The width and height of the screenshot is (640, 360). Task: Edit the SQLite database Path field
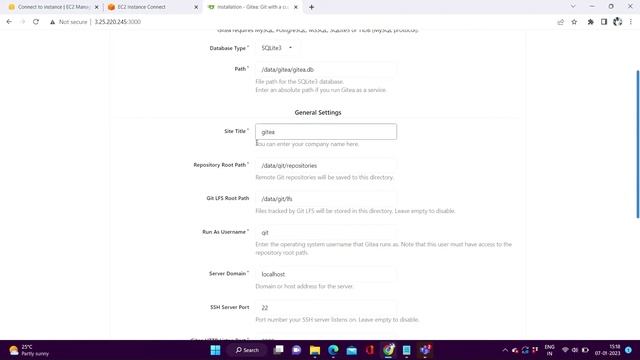[326, 69]
